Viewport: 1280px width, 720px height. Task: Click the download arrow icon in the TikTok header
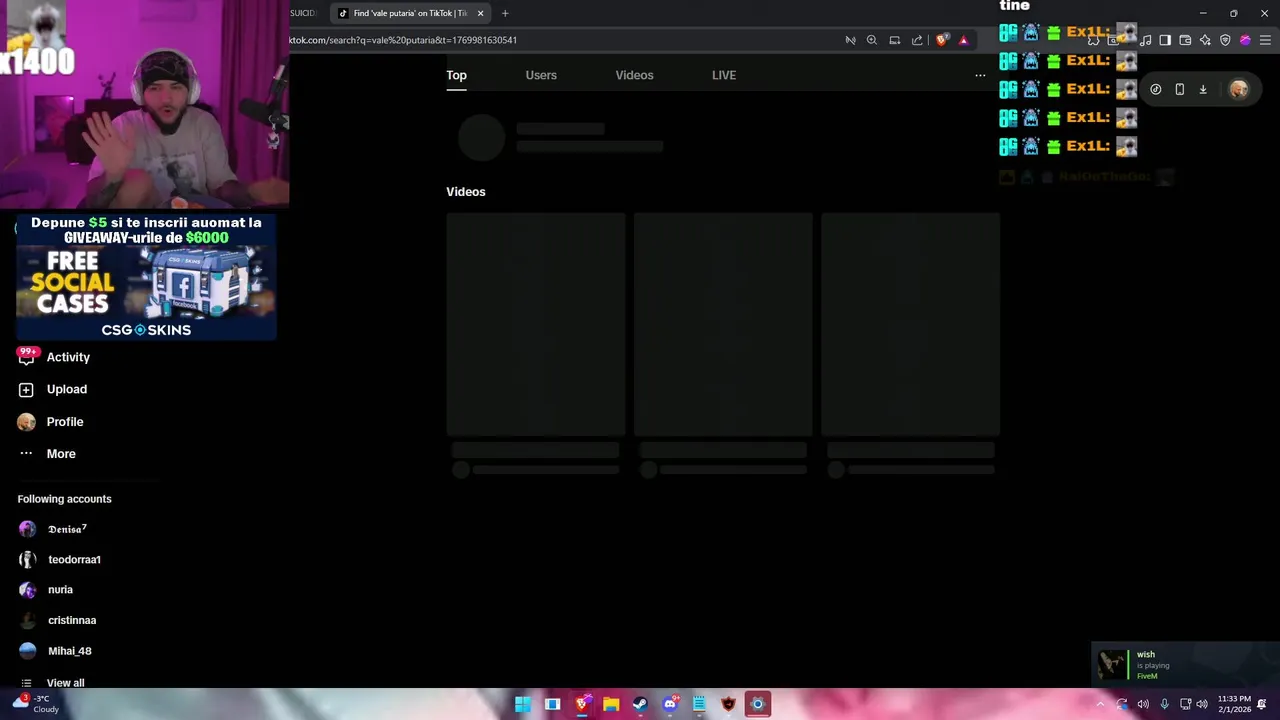(1203, 89)
